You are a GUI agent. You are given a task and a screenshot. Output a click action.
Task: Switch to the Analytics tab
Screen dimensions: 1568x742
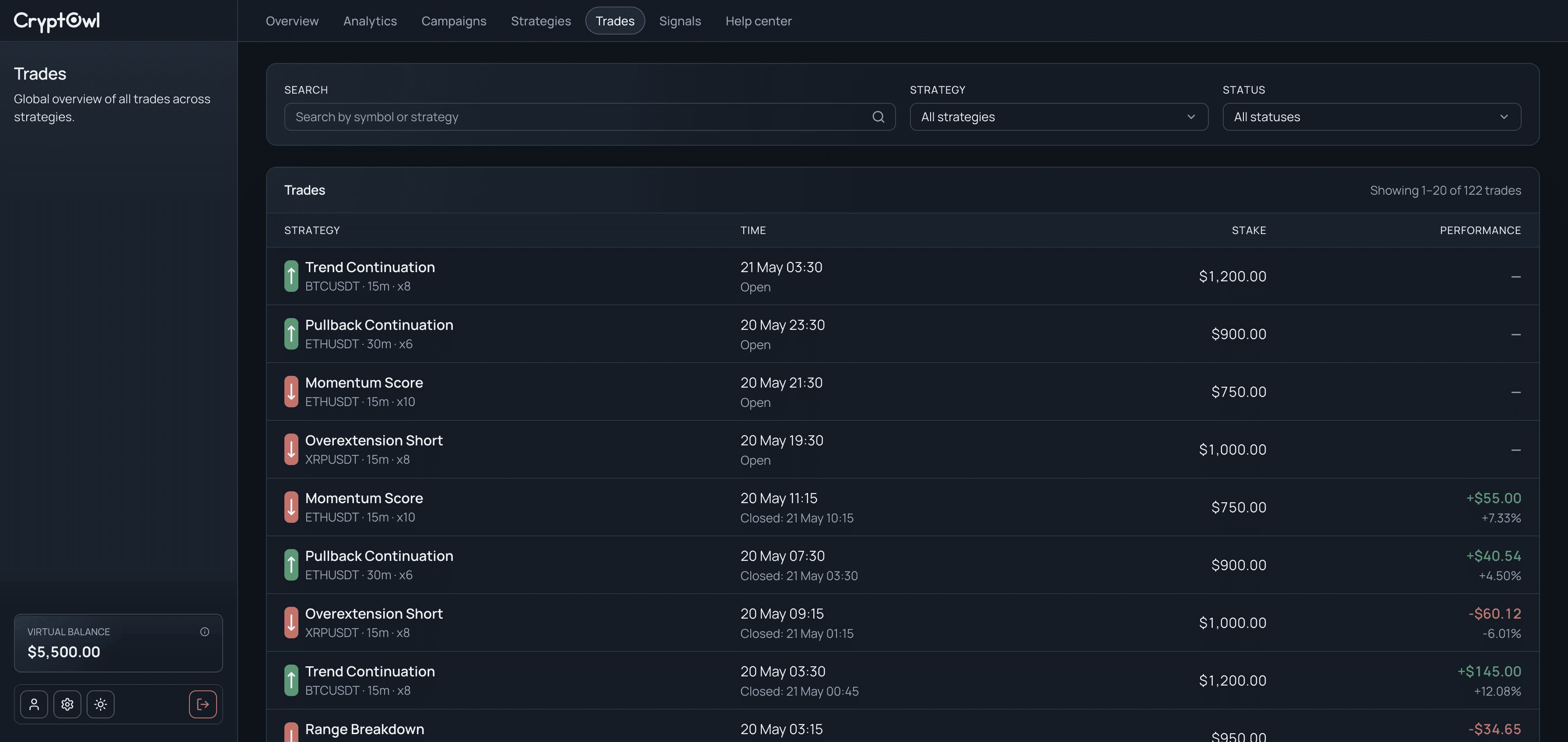(x=370, y=21)
